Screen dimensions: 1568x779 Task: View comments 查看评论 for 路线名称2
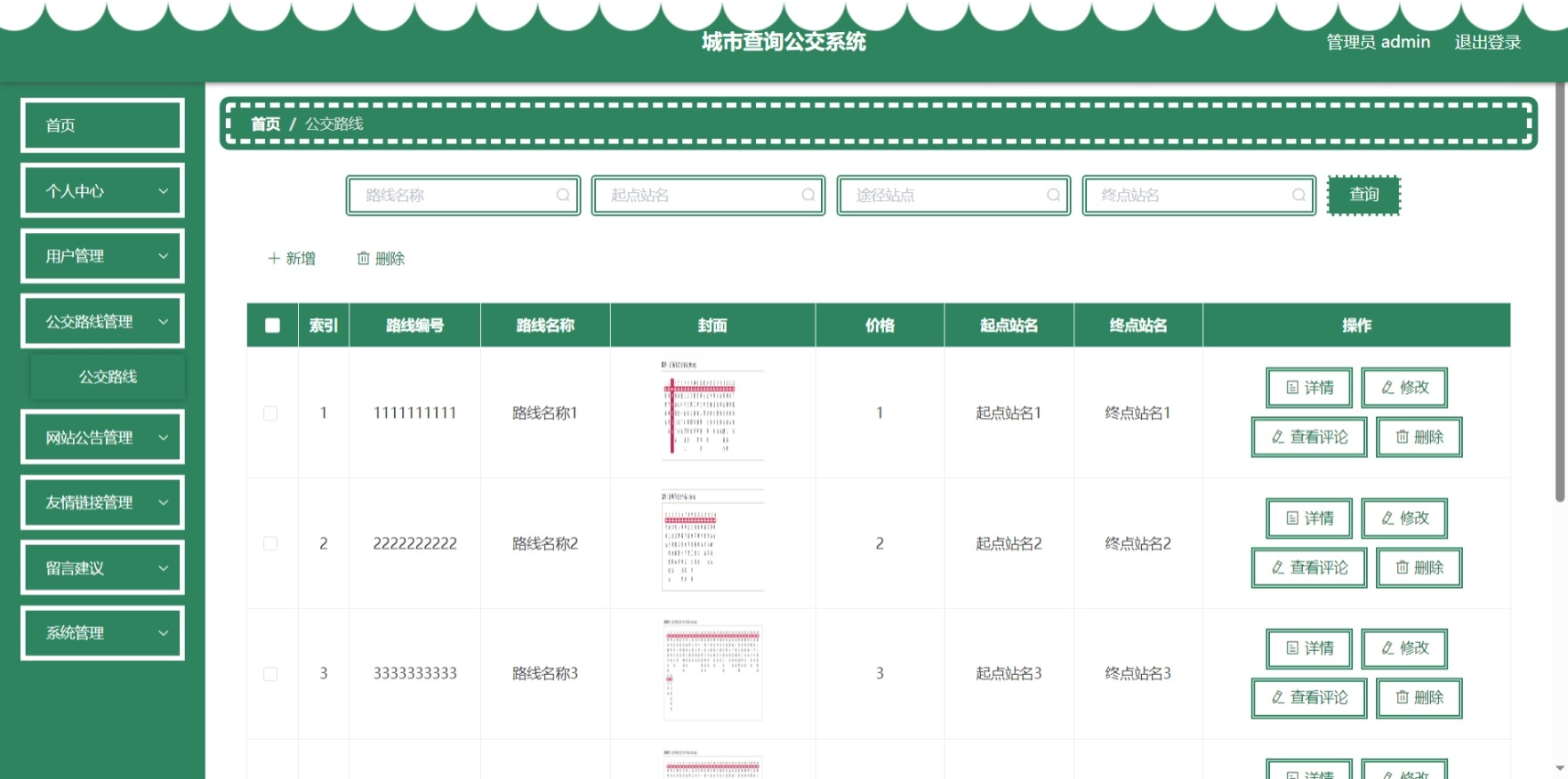pos(1309,568)
